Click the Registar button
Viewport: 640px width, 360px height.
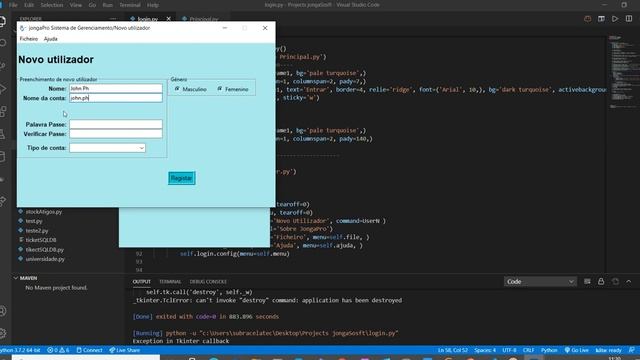182,178
